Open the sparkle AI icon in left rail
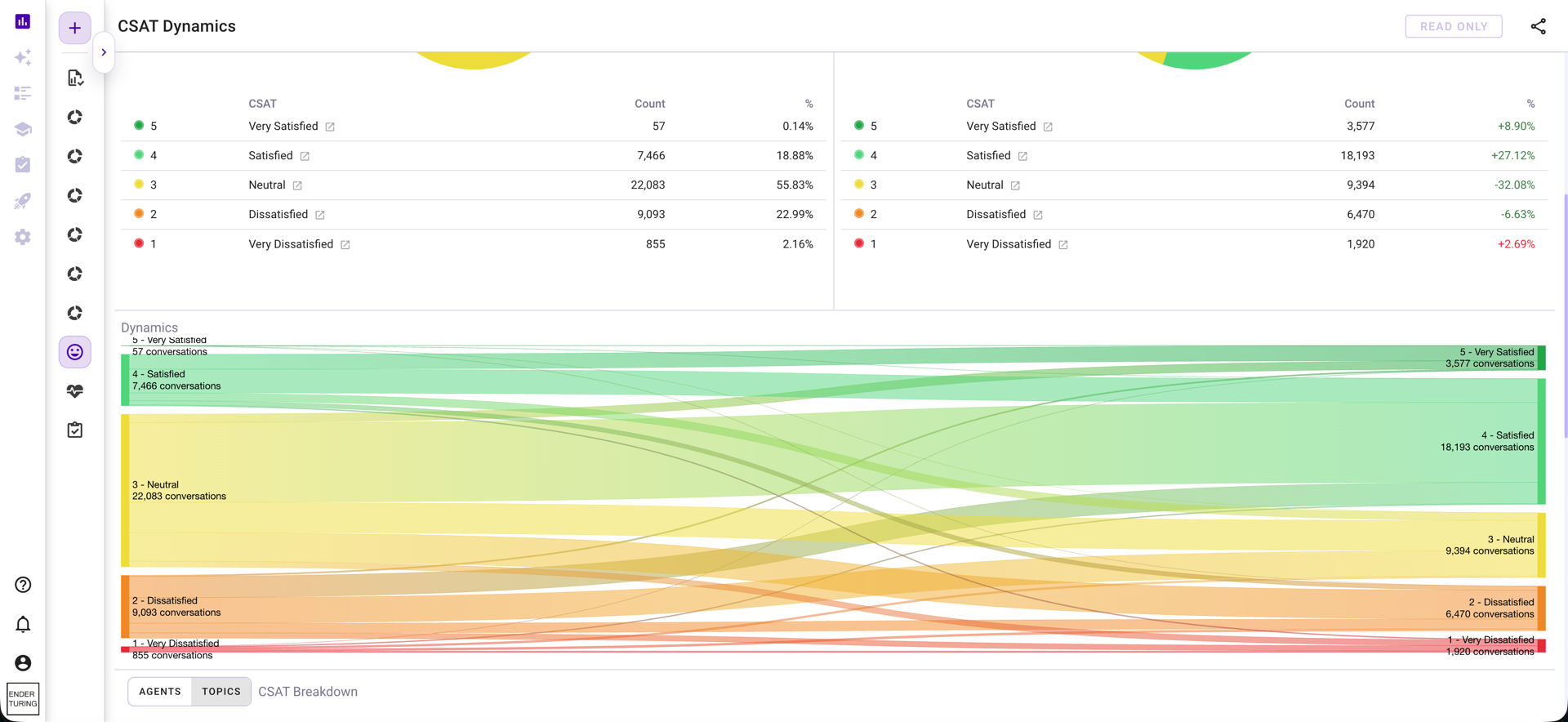This screenshot has height=722, width=1568. pyautogui.click(x=23, y=57)
